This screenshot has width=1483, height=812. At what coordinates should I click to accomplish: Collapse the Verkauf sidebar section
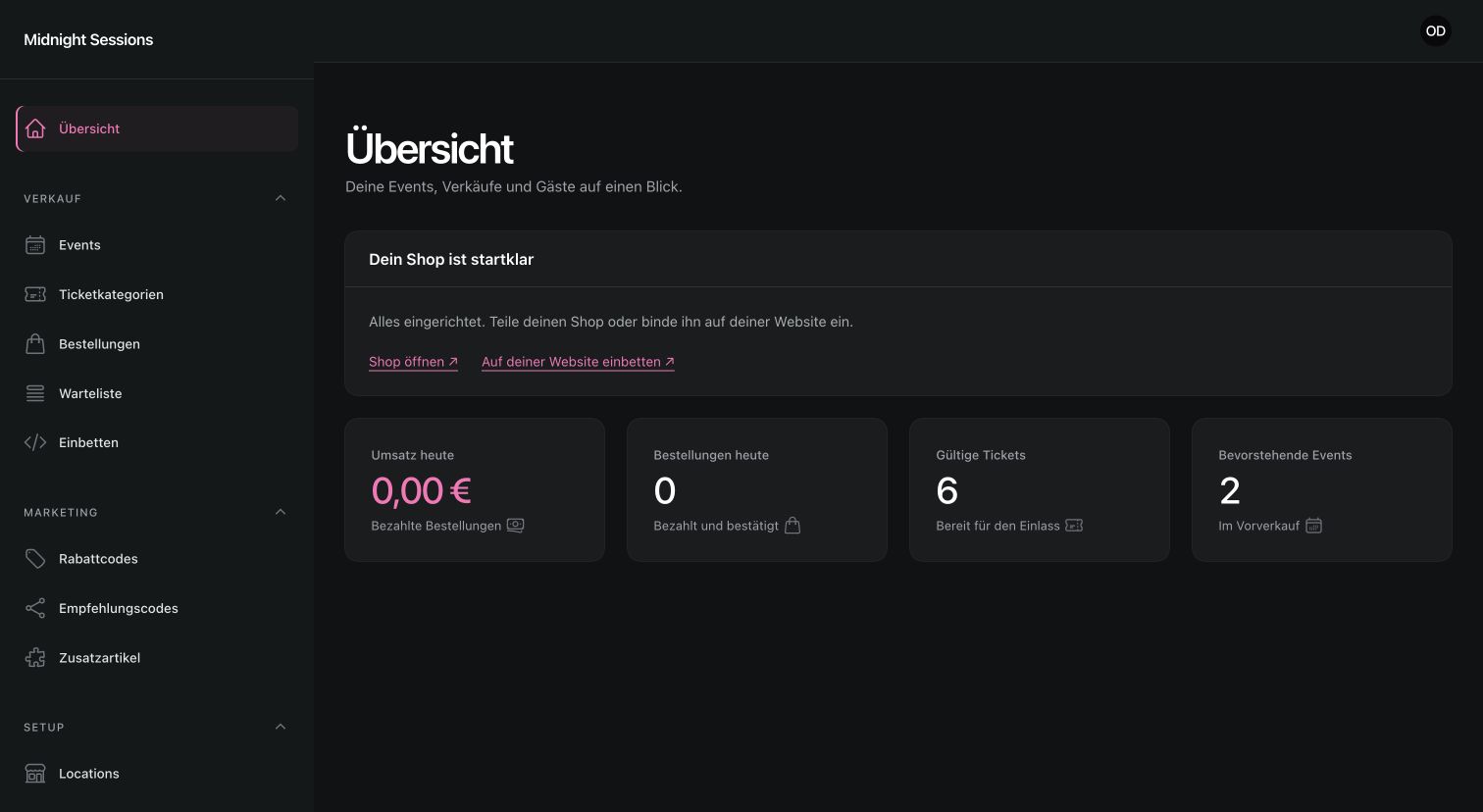click(x=281, y=198)
